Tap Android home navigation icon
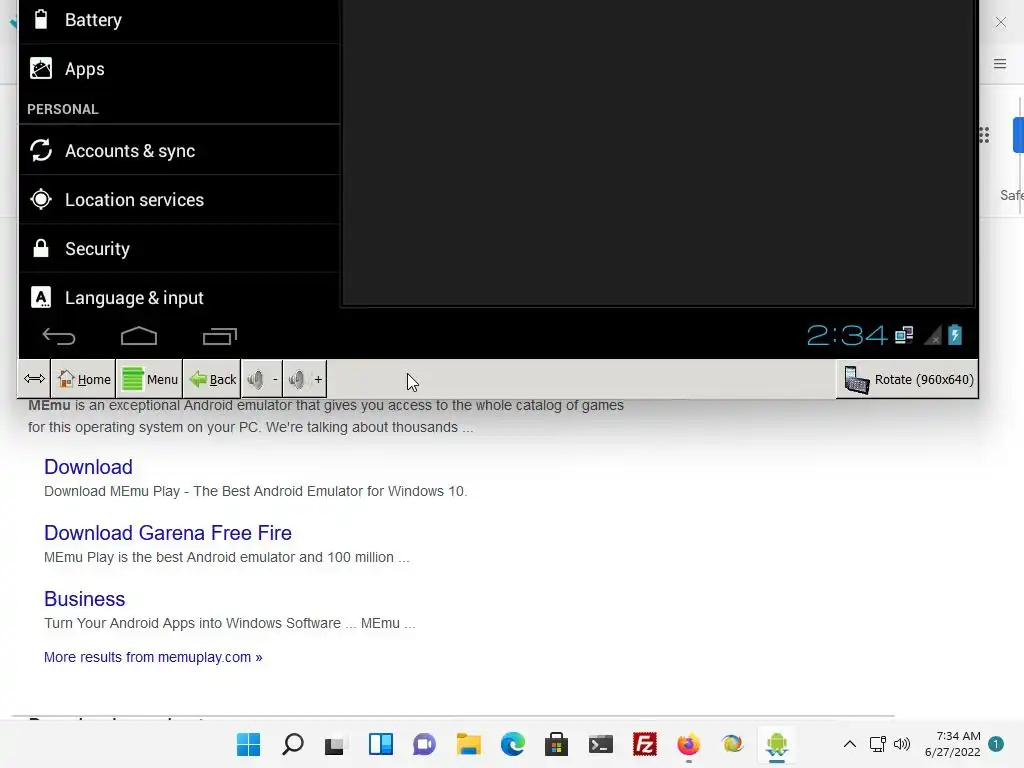 pyautogui.click(x=139, y=336)
